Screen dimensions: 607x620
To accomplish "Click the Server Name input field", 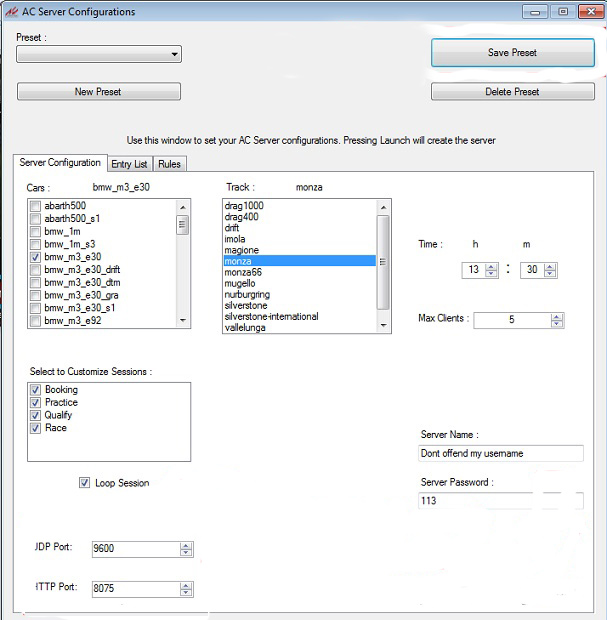I will click(x=500, y=453).
